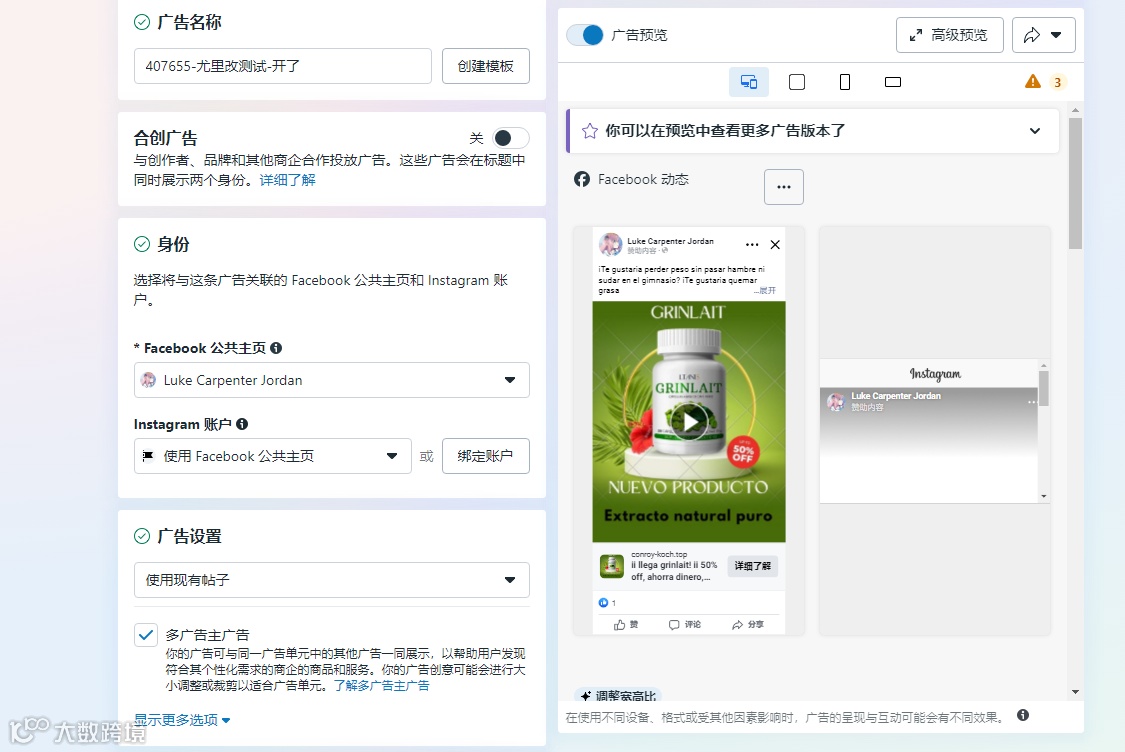Image resolution: width=1125 pixels, height=752 pixels.
Task: Click the Facebook logo beside Facebook 动态
Action: [582, 179]
